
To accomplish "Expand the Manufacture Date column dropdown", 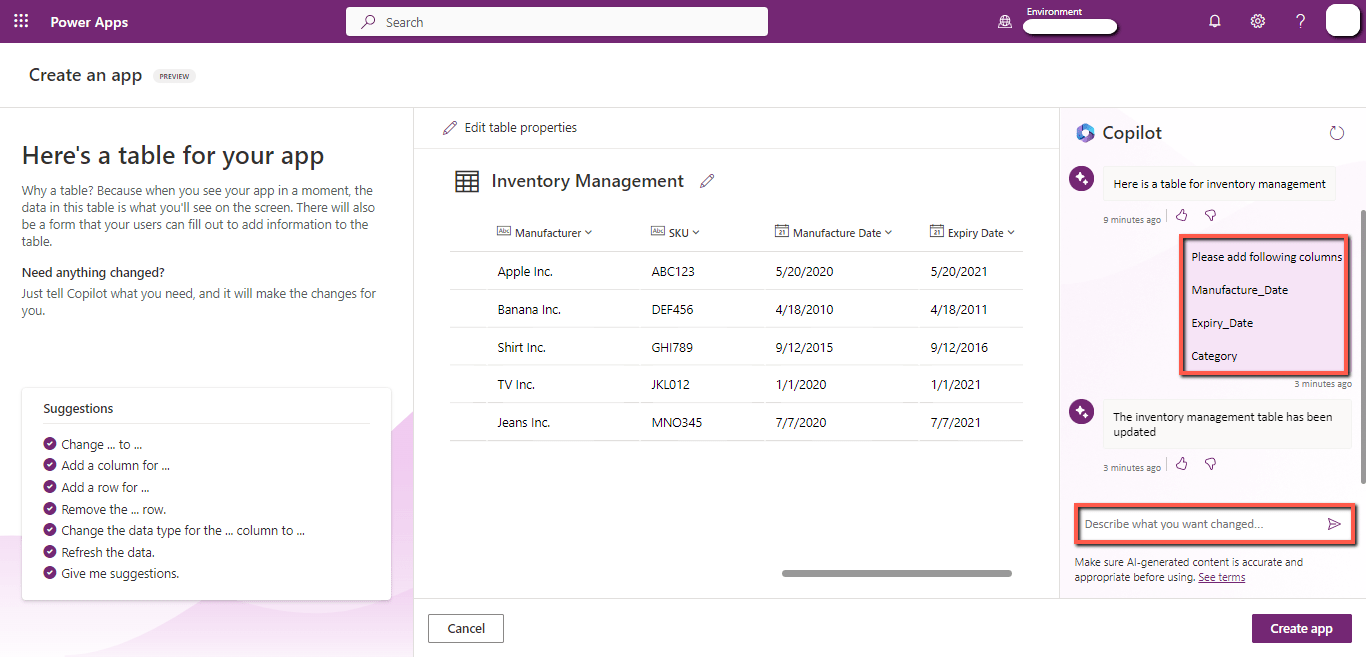I will (x=888, y=232).
